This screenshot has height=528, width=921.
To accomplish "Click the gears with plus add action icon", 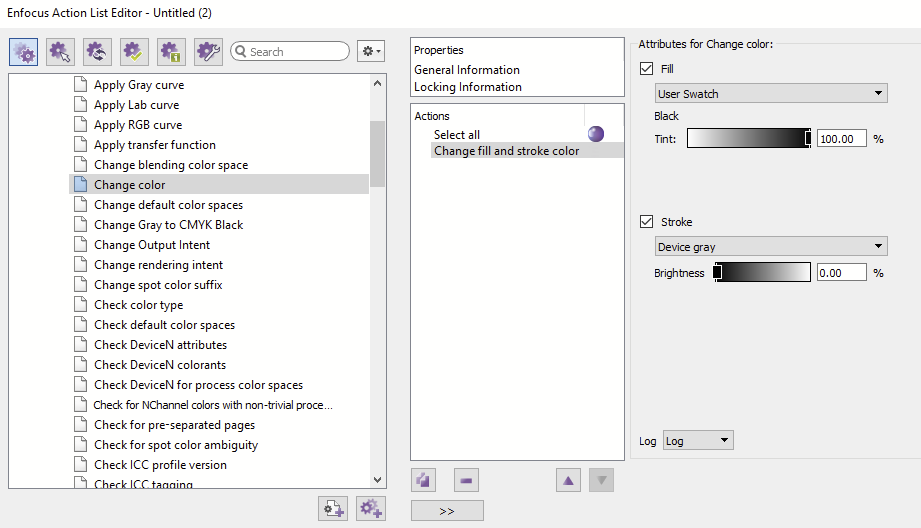I will tap(371, 508).
